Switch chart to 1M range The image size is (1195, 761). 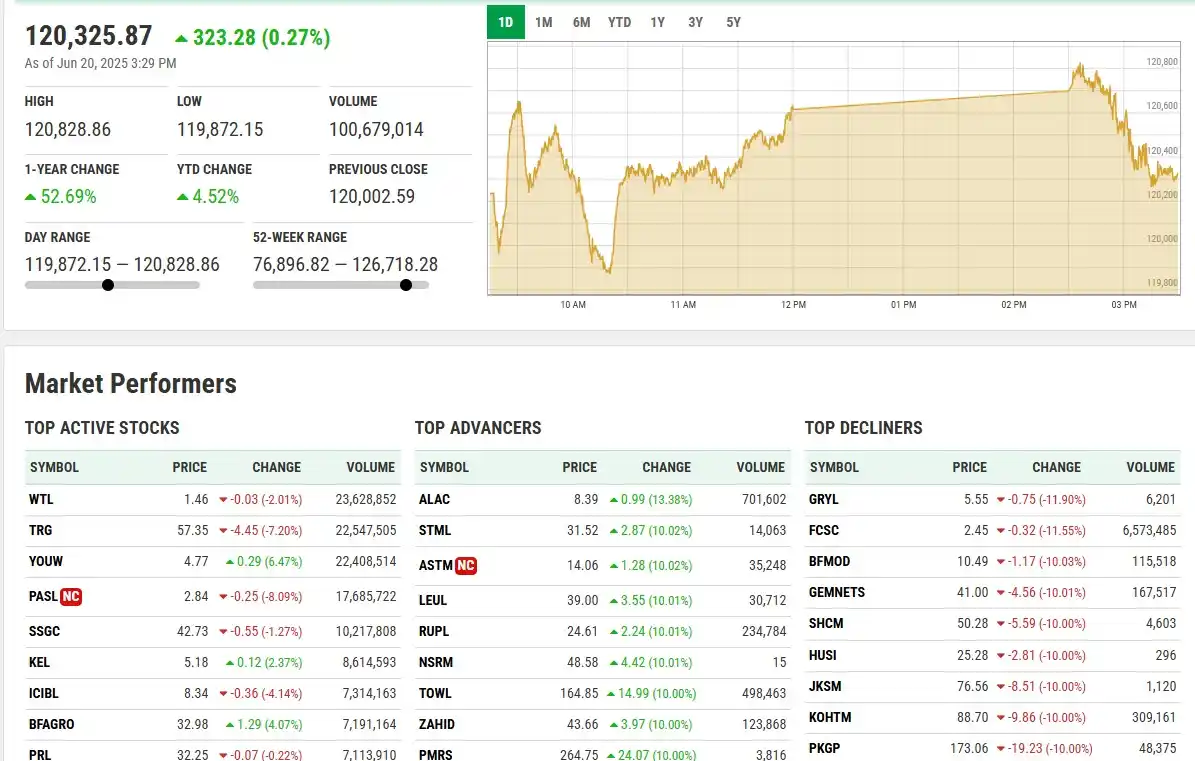click(x=543, y=22)
